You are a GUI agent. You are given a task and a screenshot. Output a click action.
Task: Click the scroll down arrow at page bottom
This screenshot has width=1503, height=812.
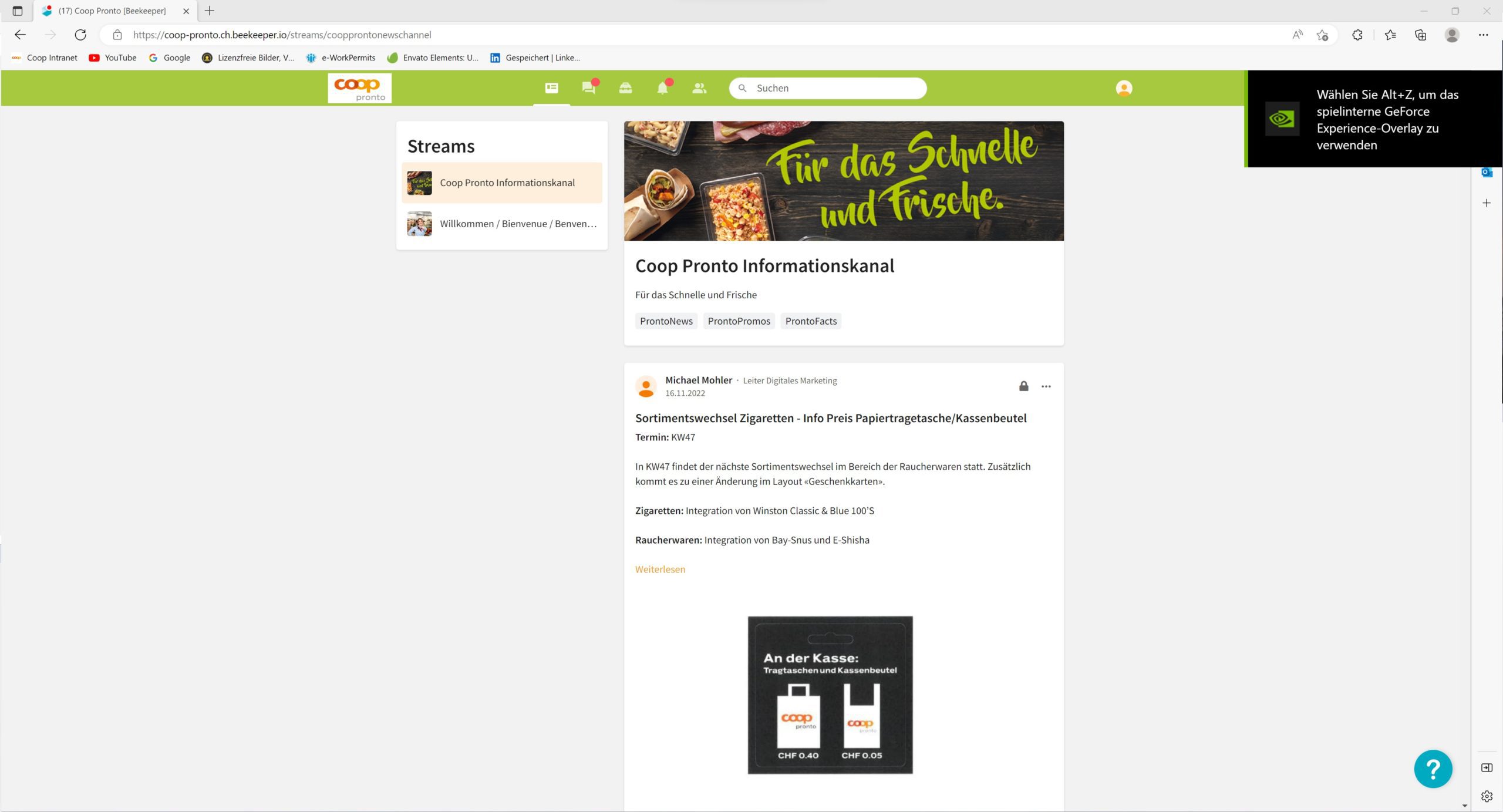(1465, 806)
